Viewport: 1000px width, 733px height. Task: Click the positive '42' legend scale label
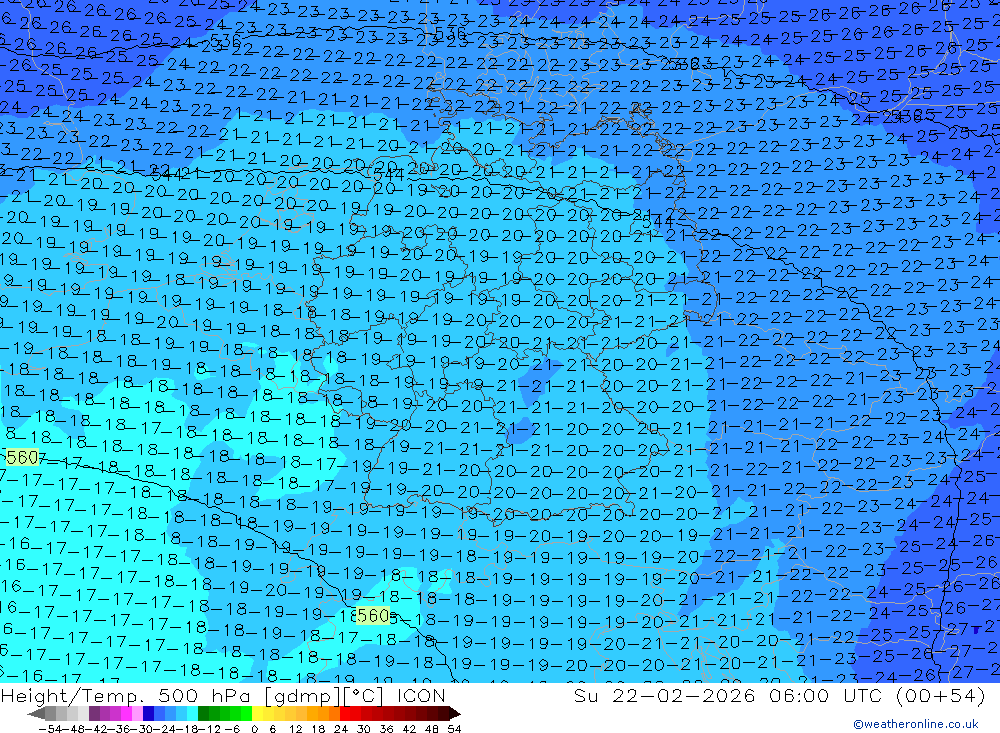tap(409, 729)
